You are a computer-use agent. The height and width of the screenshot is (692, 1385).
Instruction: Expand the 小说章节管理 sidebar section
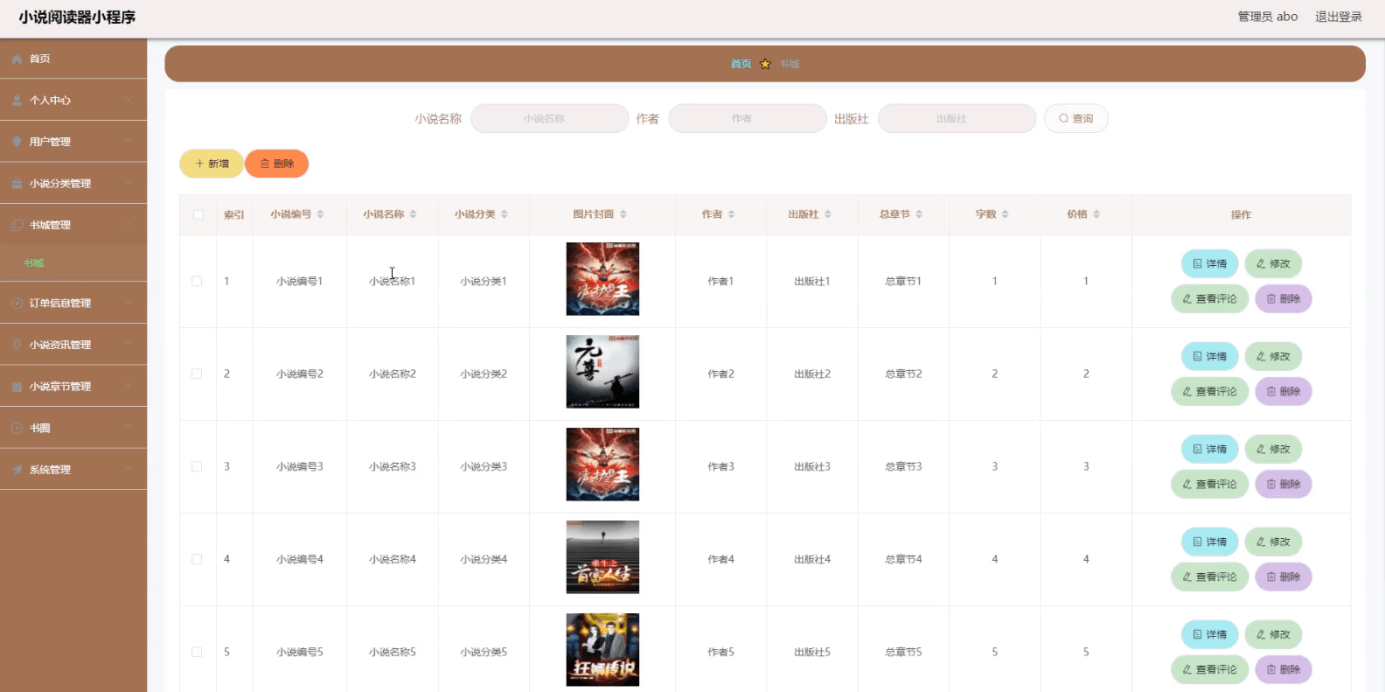coord(73,387)
